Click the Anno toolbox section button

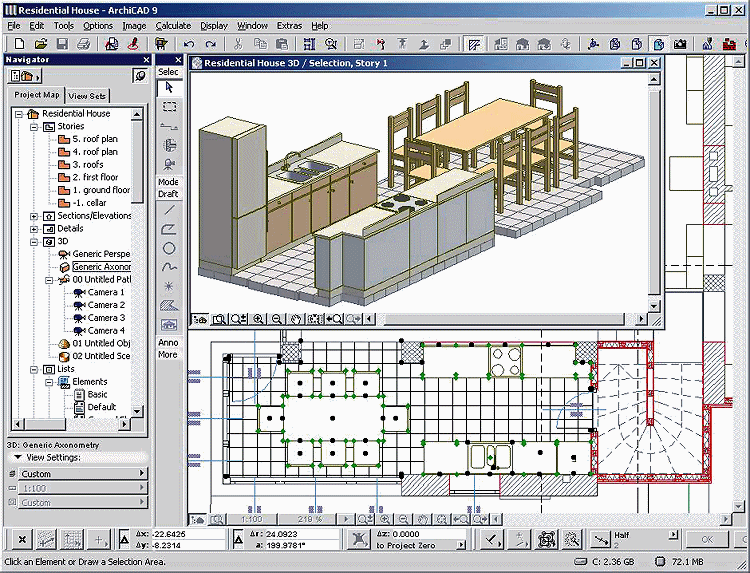[168, 343]
